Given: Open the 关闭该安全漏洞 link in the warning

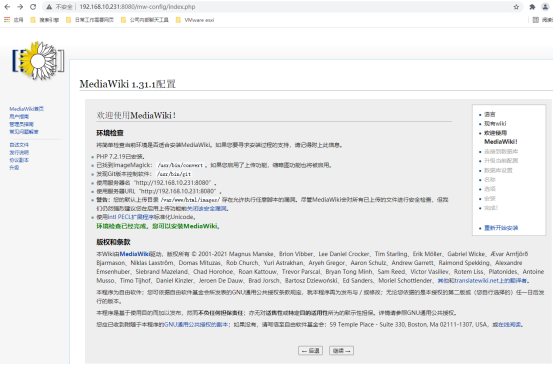Looking at the screenshot, I should [207, 208].
